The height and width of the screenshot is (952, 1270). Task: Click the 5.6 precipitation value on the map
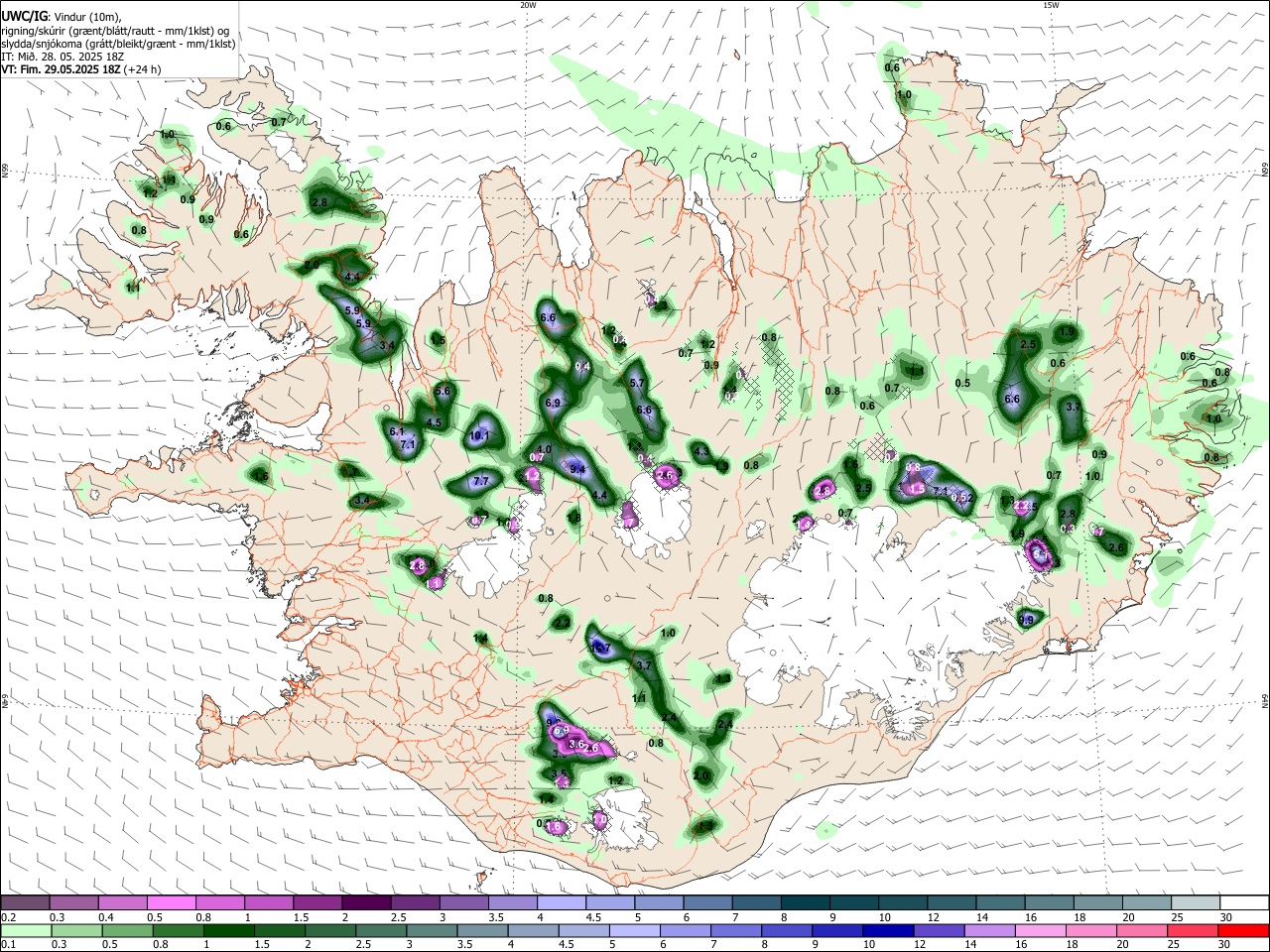click(443, 392)
